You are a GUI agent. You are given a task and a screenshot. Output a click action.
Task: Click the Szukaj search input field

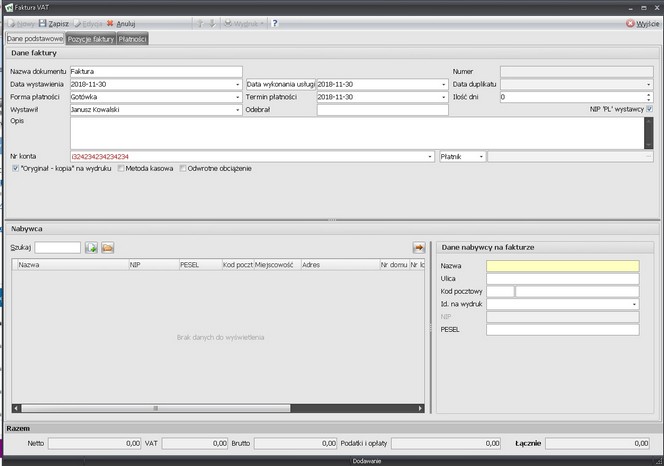(x=58, y=247)
